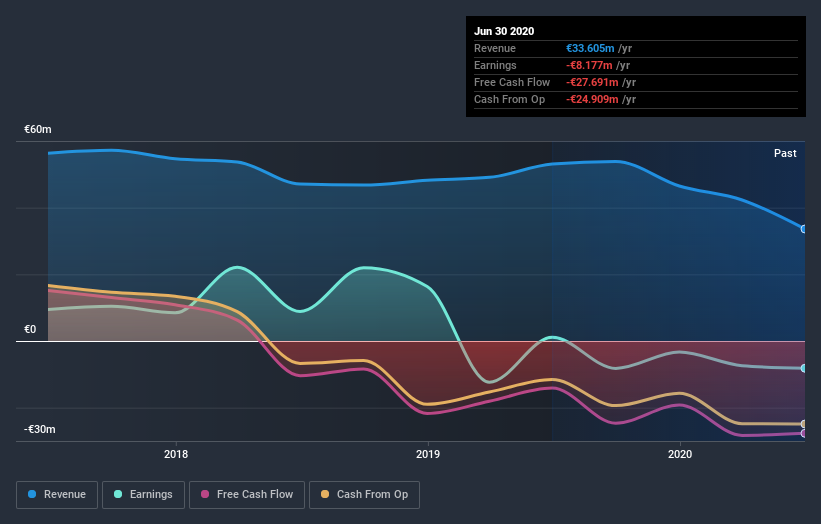821x524 pixels.
Task: Toggle the Free Cash Flow legend button
Action: click(247, 495)
